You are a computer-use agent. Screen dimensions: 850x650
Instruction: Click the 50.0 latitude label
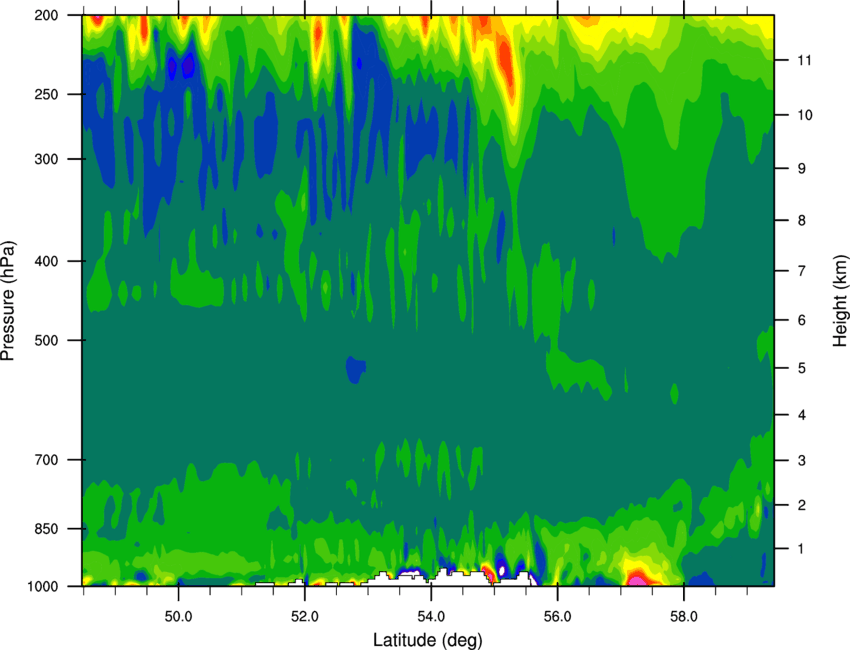point(178,617)
